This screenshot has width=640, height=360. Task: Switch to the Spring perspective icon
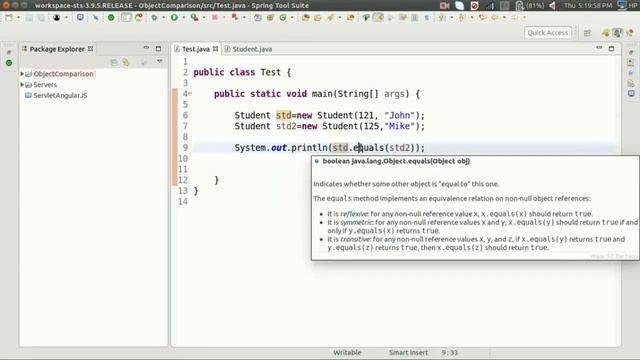click(605, 33)
